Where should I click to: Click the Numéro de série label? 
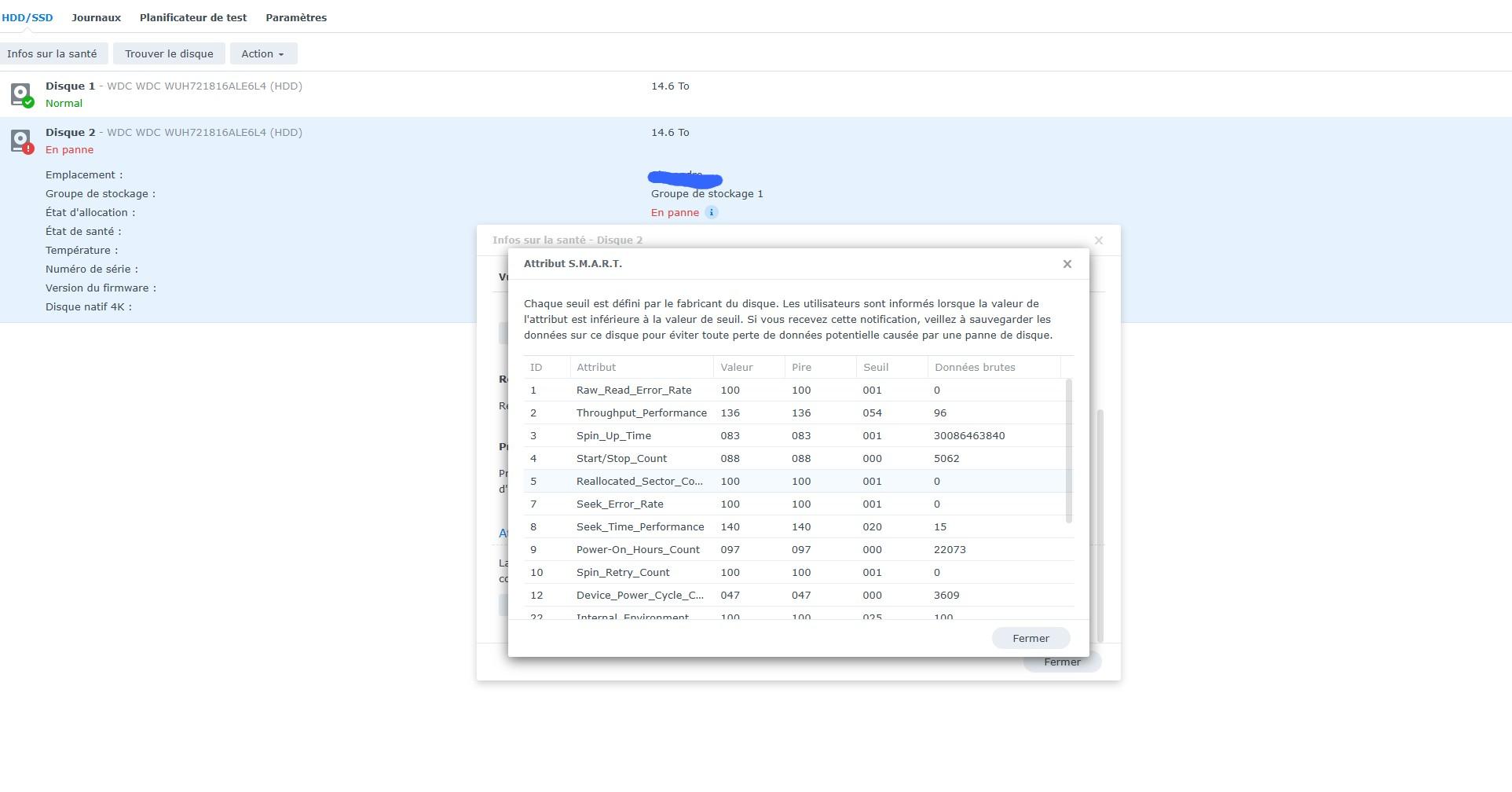tap(92, 269)
